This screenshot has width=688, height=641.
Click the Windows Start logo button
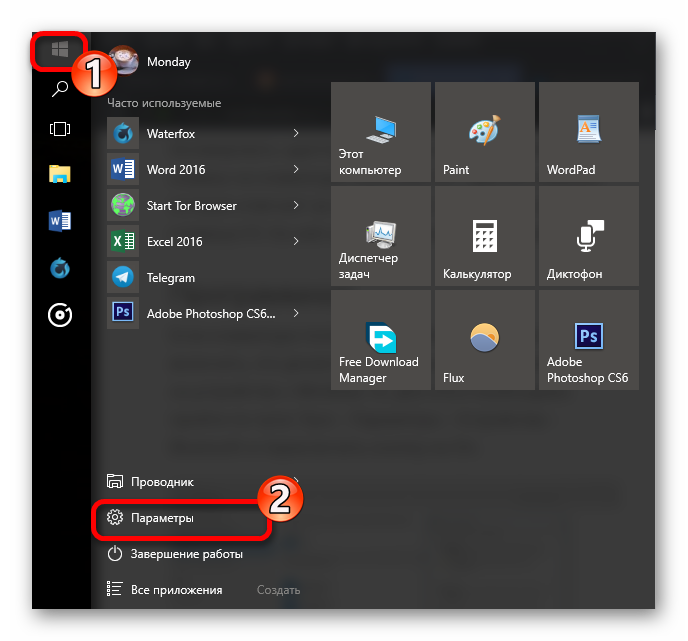coord(60,50)
